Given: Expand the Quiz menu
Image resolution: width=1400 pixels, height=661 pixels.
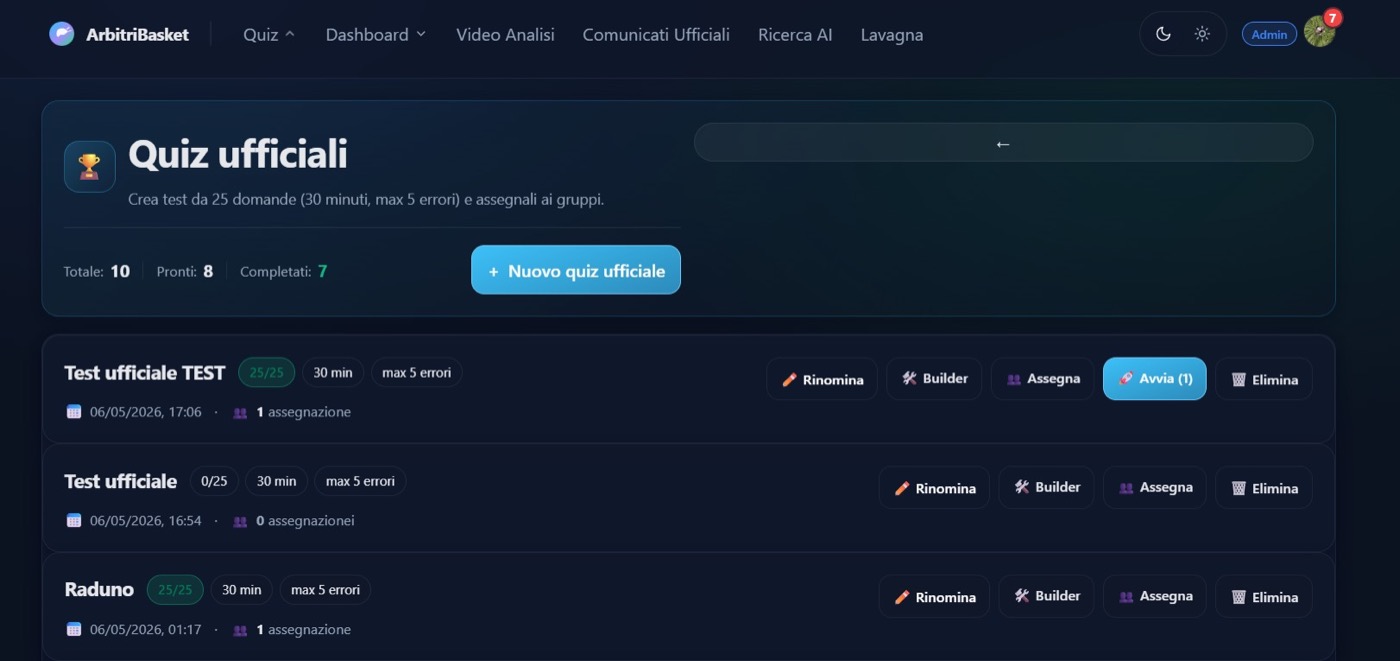Looking at the screenshot, I should [x=269, y=34].
